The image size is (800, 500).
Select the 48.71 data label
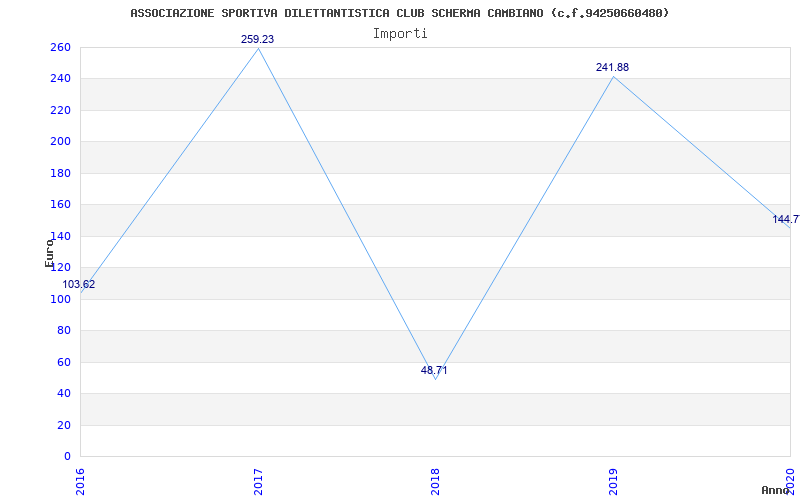(x=434, y=370)
